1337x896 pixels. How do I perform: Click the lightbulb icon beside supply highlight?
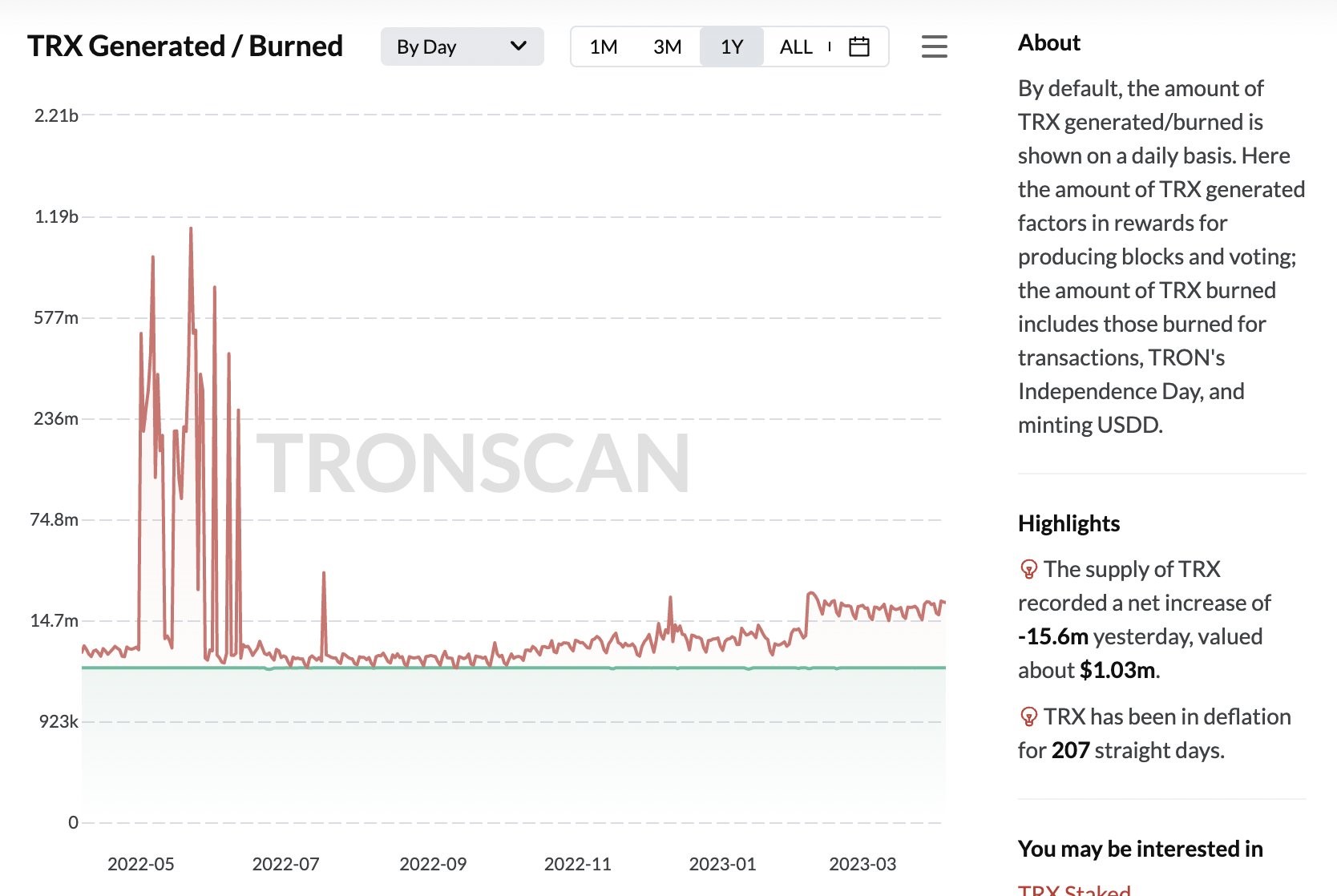click(1028, 570)
